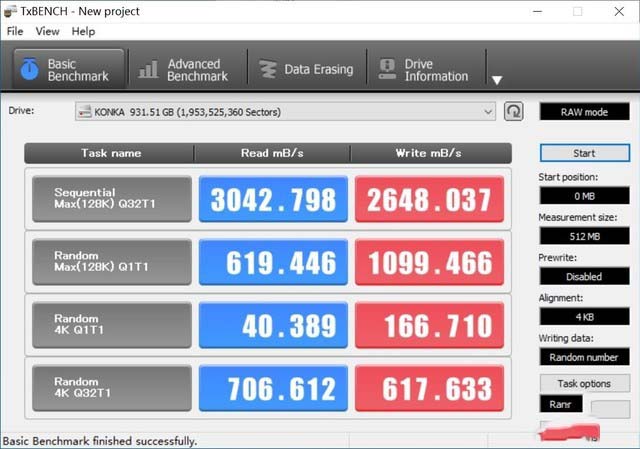The width and height of the screenshot is (640, 449).
Task: Click the Data Erasing icon
Action: (x=268, y=69)
